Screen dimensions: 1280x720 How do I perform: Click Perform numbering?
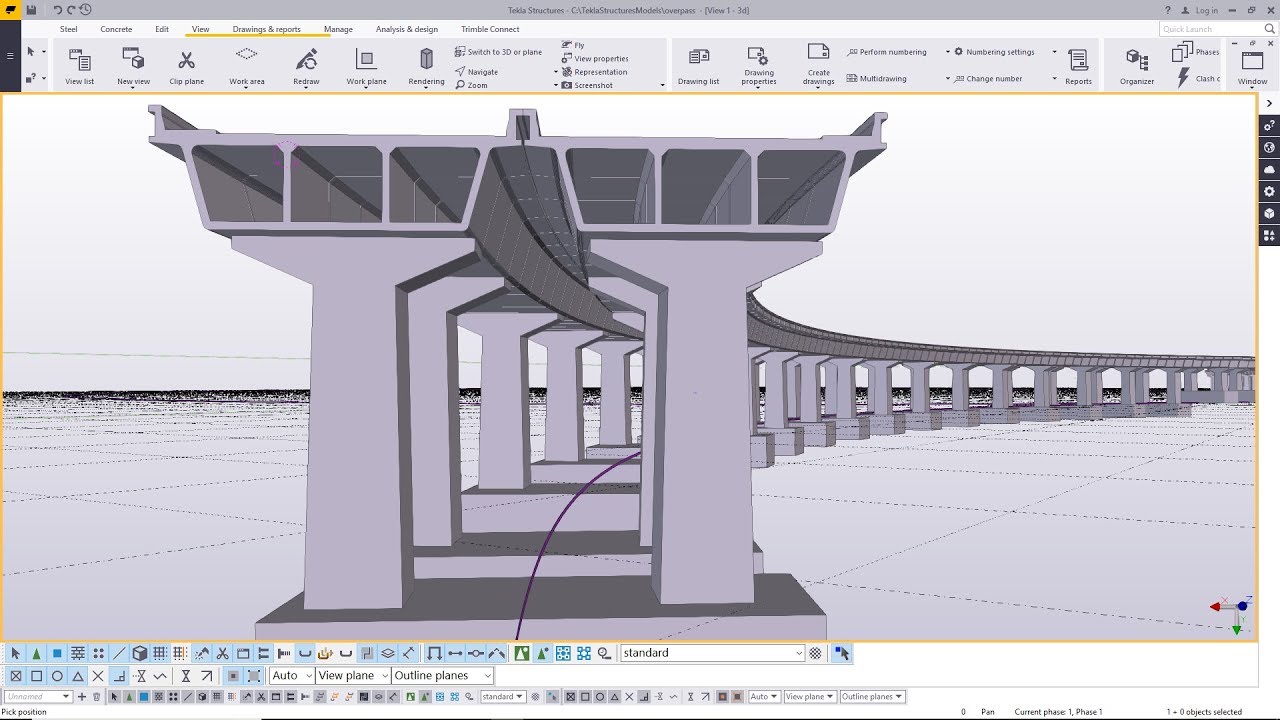click(887, 52)
